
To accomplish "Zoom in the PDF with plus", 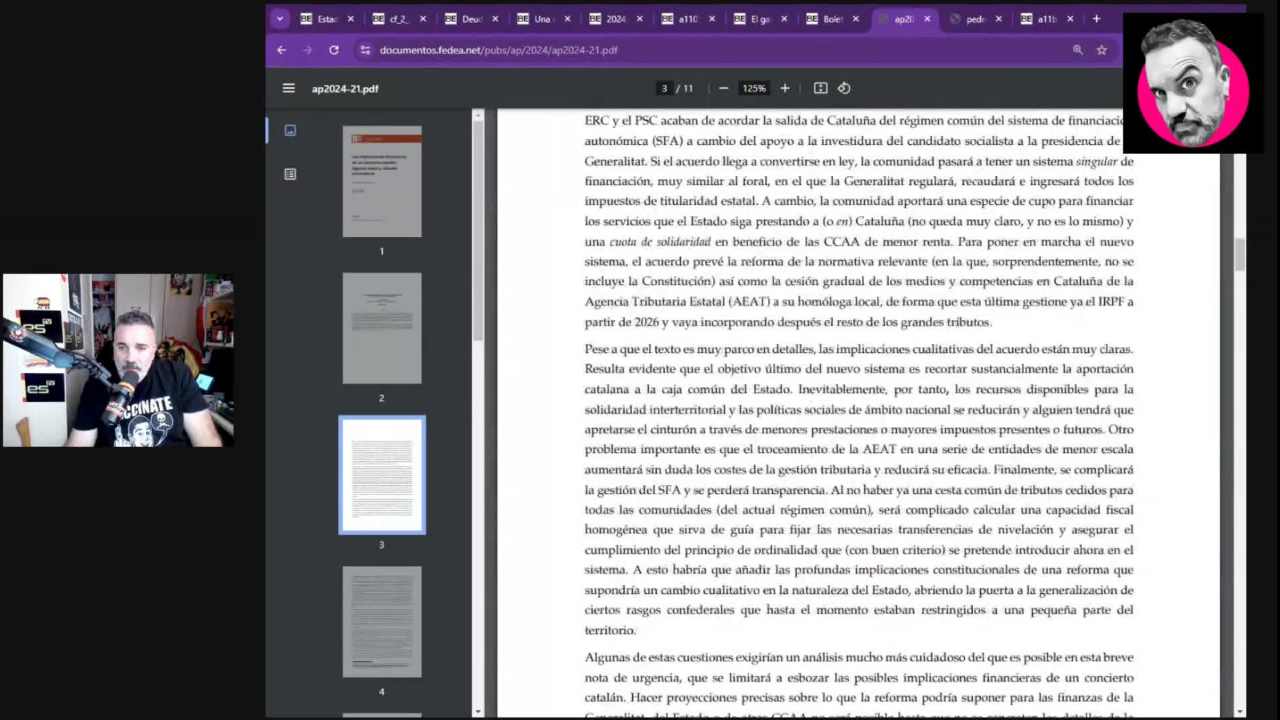I will click(785, 88).
